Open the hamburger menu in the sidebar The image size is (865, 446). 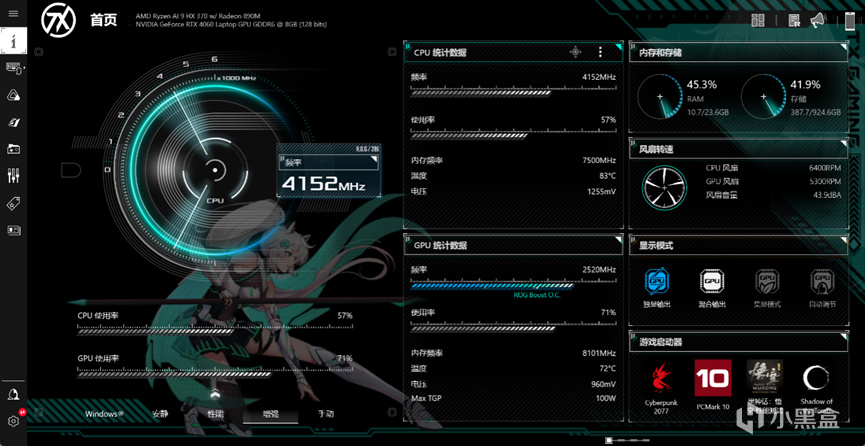tap(13, 13)
